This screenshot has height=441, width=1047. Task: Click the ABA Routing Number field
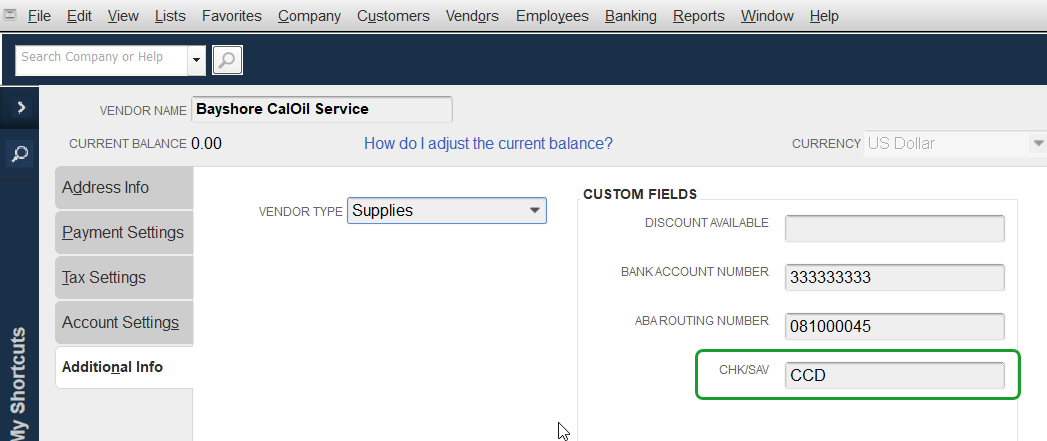(895, 327)
